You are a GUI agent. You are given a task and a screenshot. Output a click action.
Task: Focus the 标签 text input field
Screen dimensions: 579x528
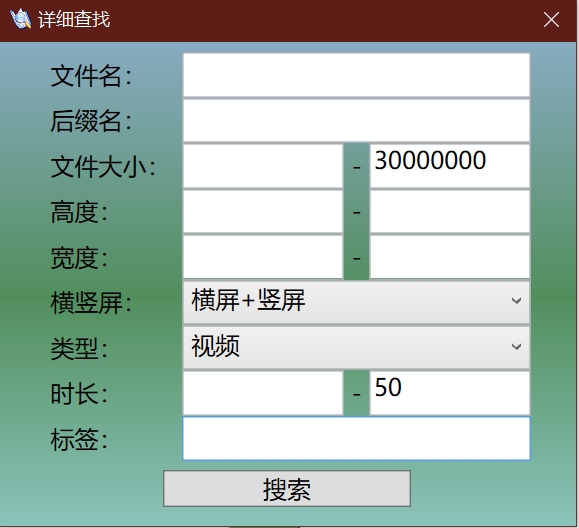356,438
